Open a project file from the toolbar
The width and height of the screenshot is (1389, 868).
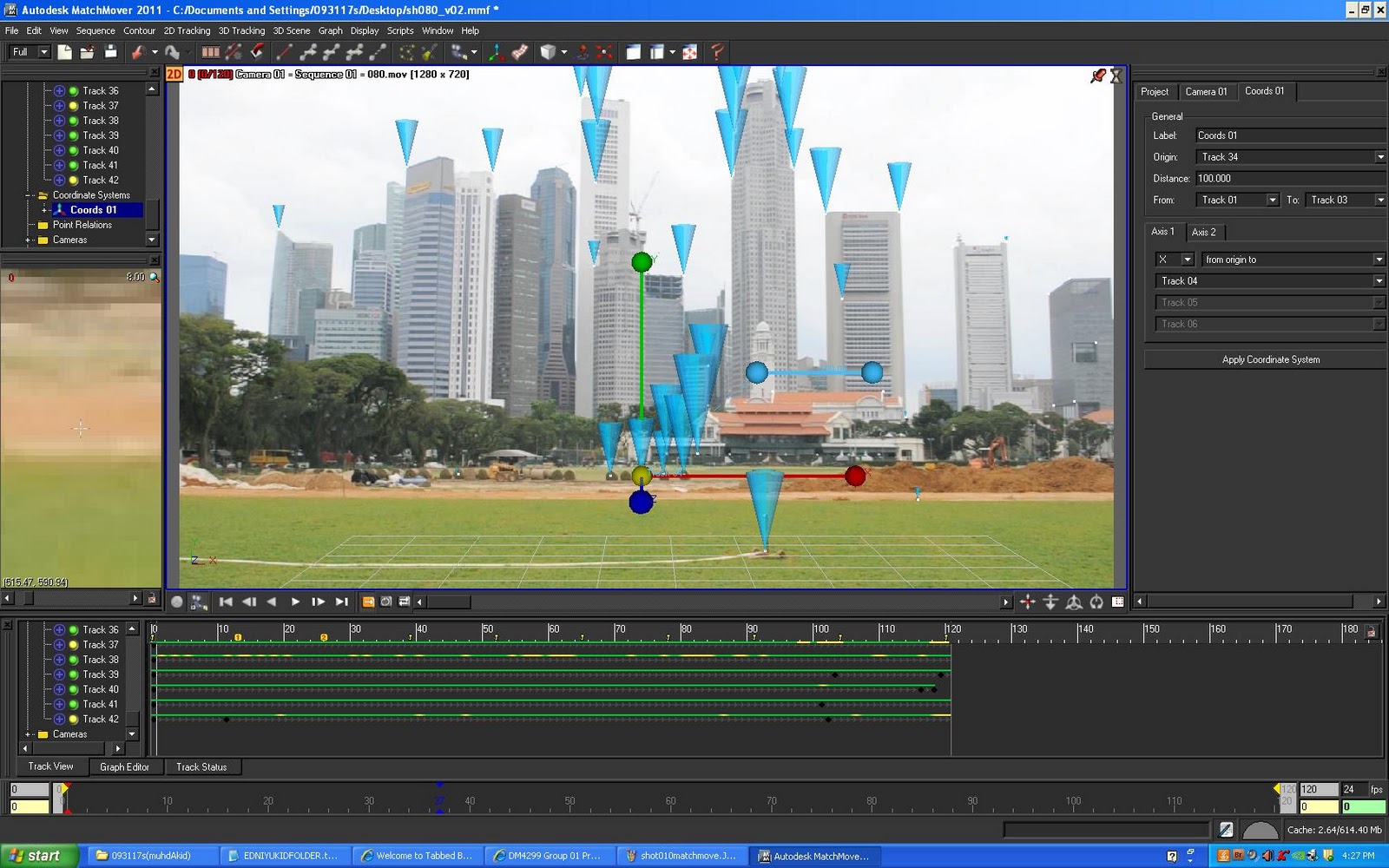pos(88,52)
